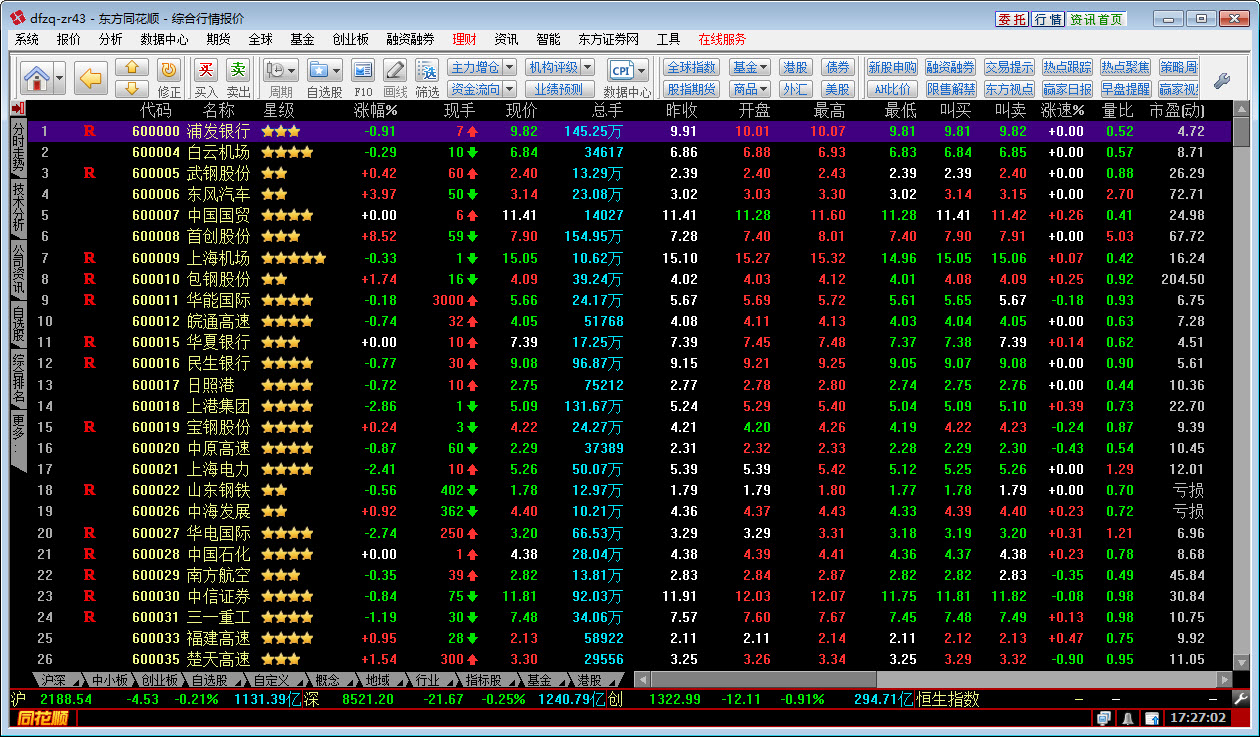Click the 买入 (buy) icon
Image resolution: width=1260 pixels, height=737 pixels.
click(x=205, y=69)
